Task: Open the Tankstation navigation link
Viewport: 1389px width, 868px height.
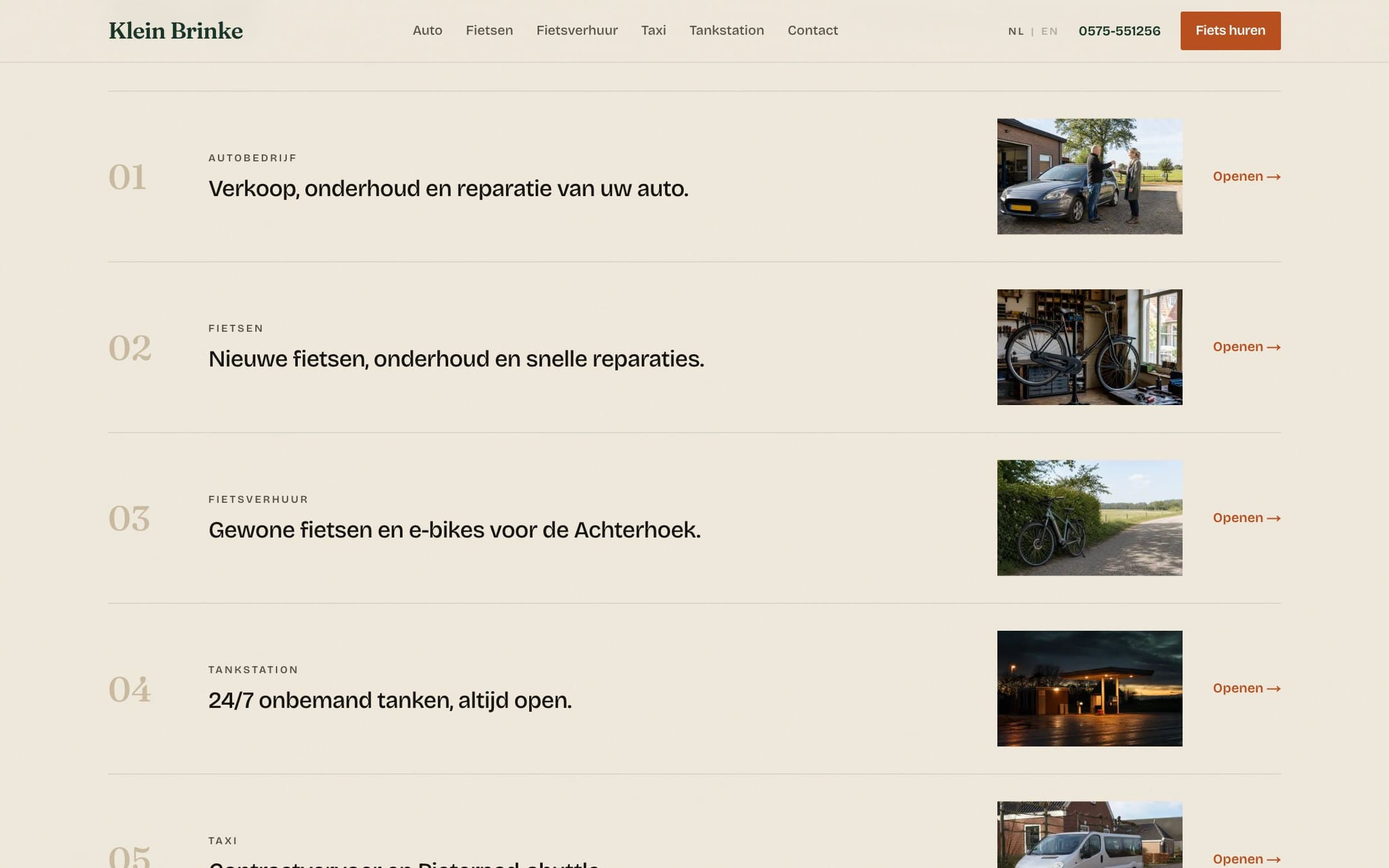Action: (x=727, y=30)
